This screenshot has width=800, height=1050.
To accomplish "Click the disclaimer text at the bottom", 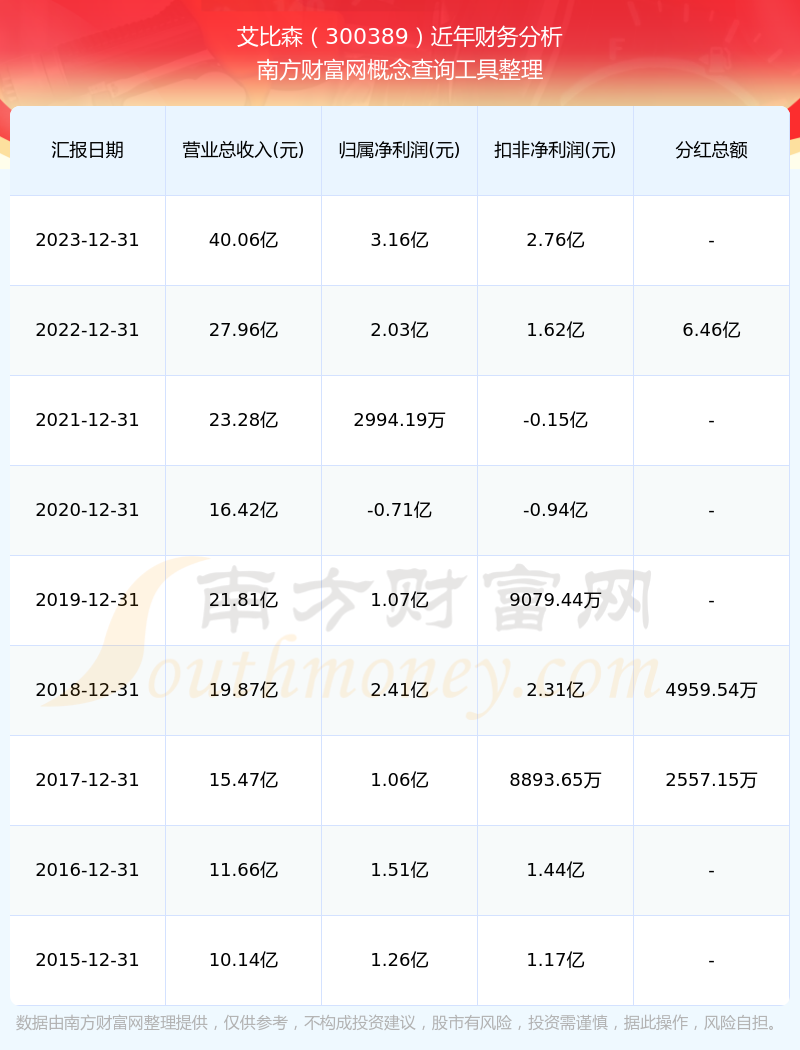I will [399, 1023].
